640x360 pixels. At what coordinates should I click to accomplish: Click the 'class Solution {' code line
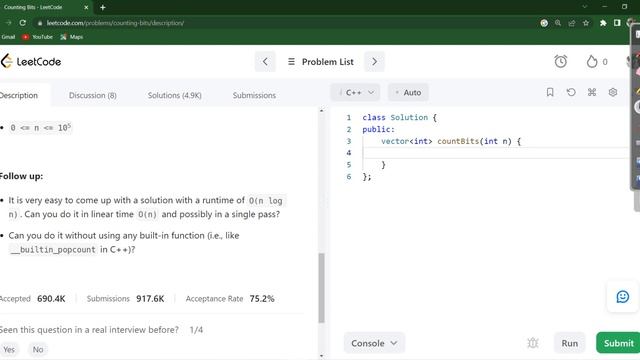pyautogui.click(x=400, y=118)
